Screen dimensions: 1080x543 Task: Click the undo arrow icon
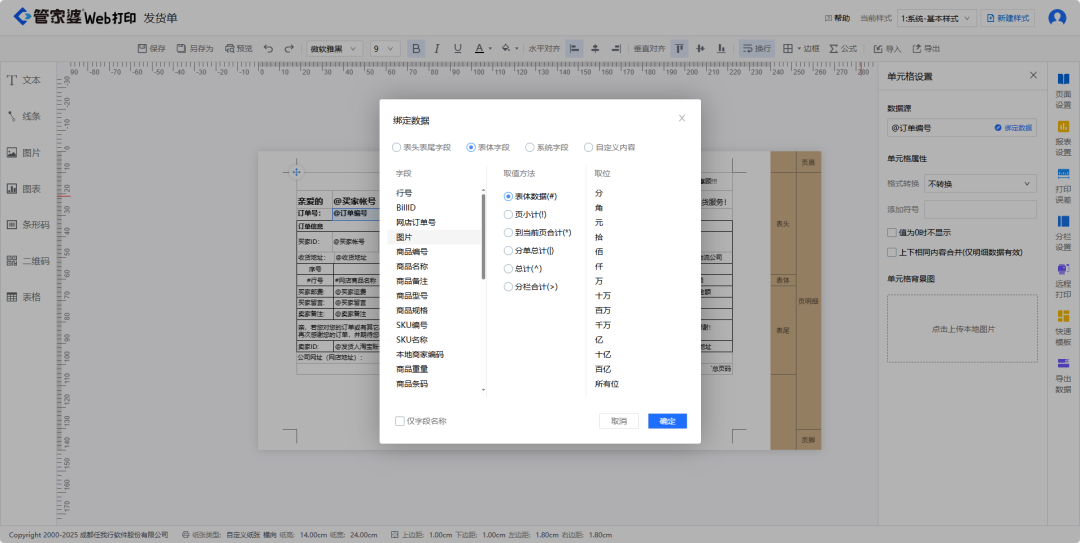pos(268,48)
